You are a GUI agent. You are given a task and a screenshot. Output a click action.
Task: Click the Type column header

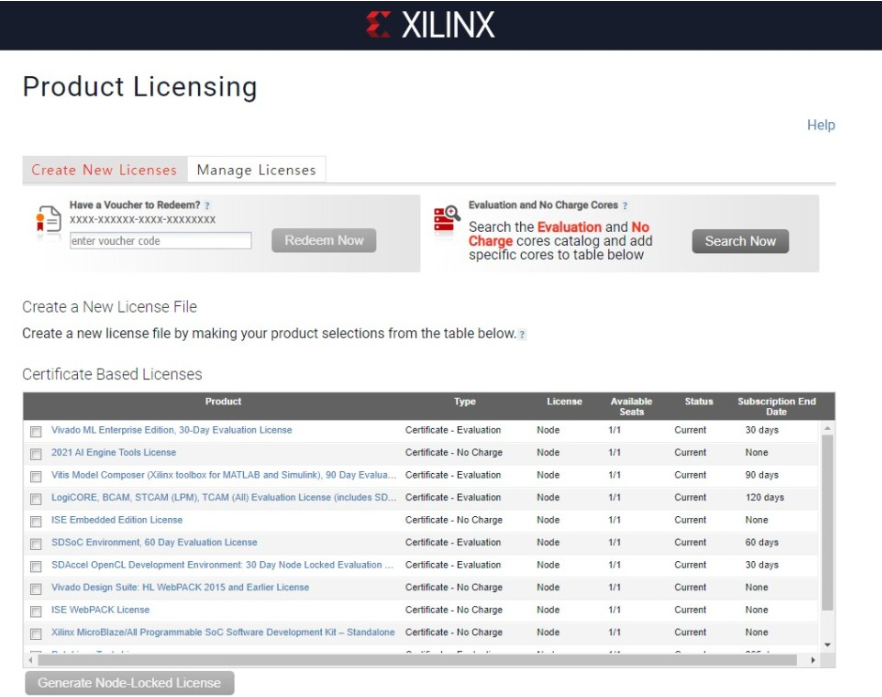coord(465,402)
